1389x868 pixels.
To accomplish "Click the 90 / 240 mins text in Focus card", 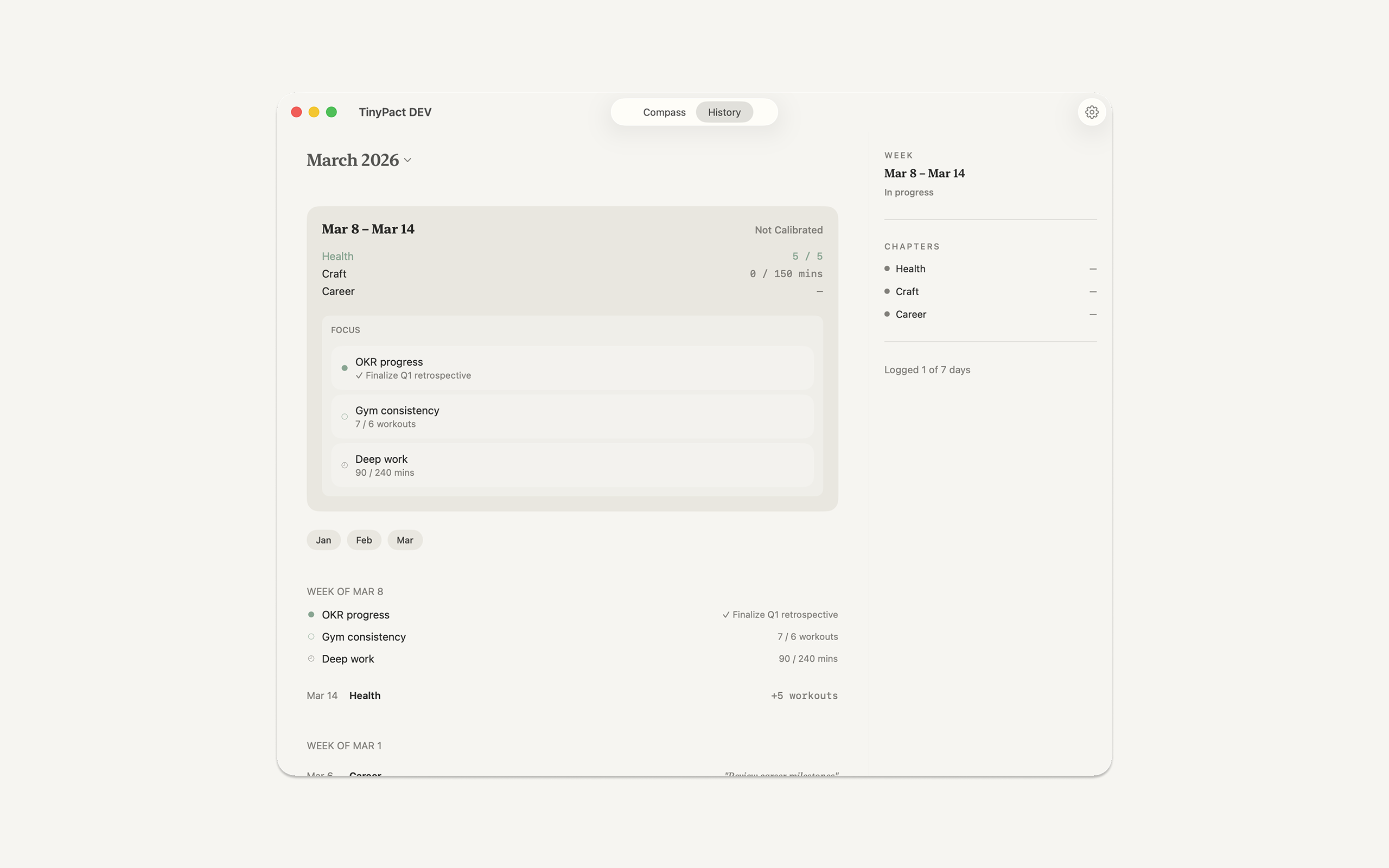I will [x=385, y=473].
